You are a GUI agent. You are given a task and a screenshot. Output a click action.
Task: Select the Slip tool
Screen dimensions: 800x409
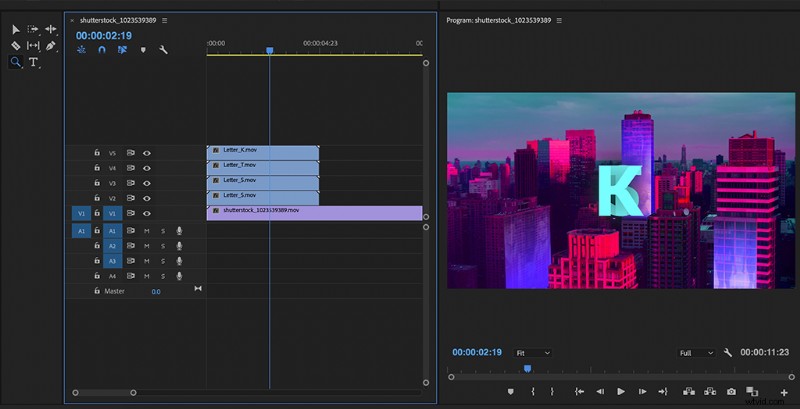(x=33, y=46)
